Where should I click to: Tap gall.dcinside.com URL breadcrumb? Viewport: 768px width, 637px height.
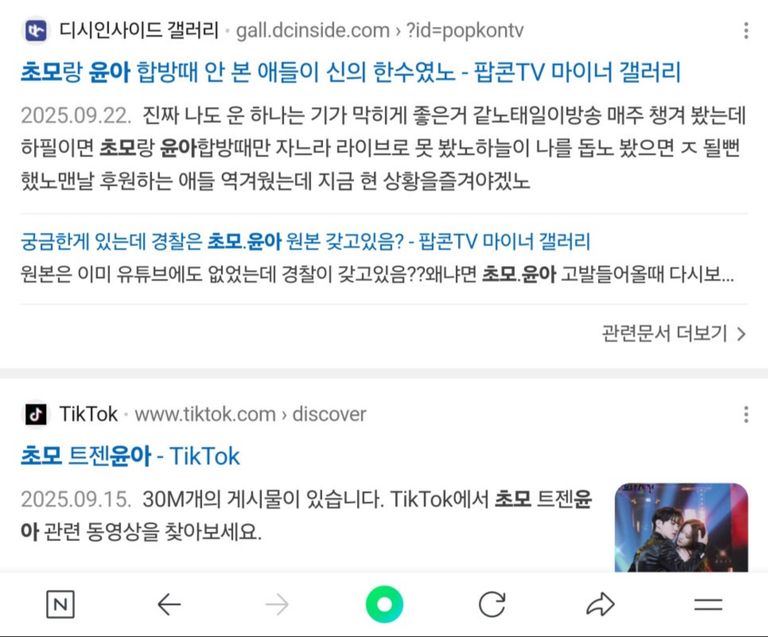380,30
